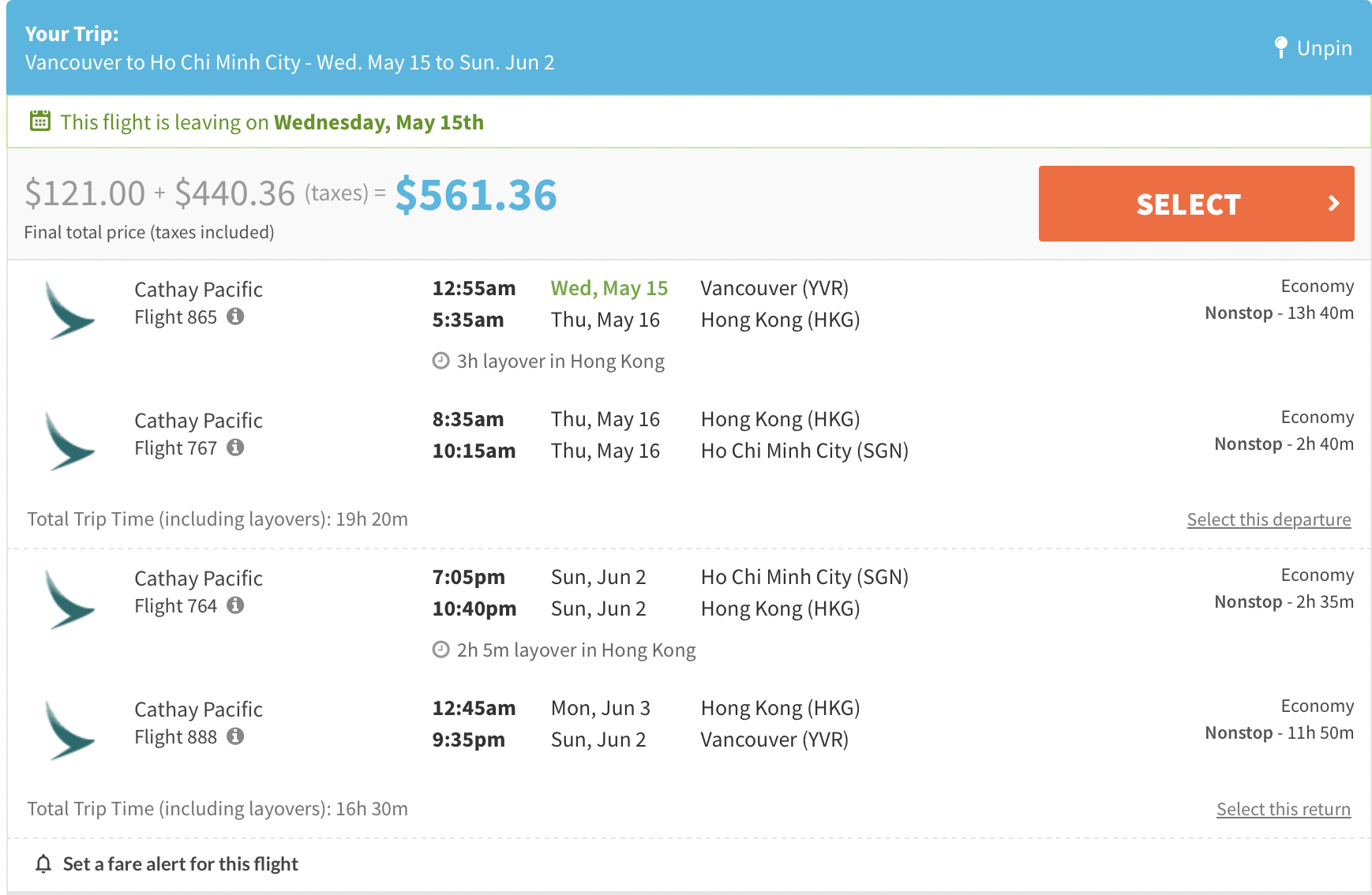Set a fare alert for this flight

[x=180, y=864]
